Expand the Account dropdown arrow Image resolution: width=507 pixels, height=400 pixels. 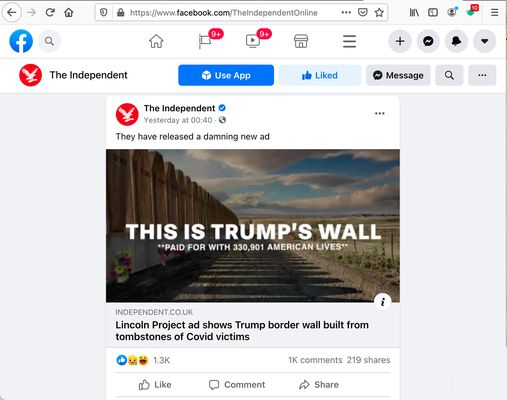[485, 41]
